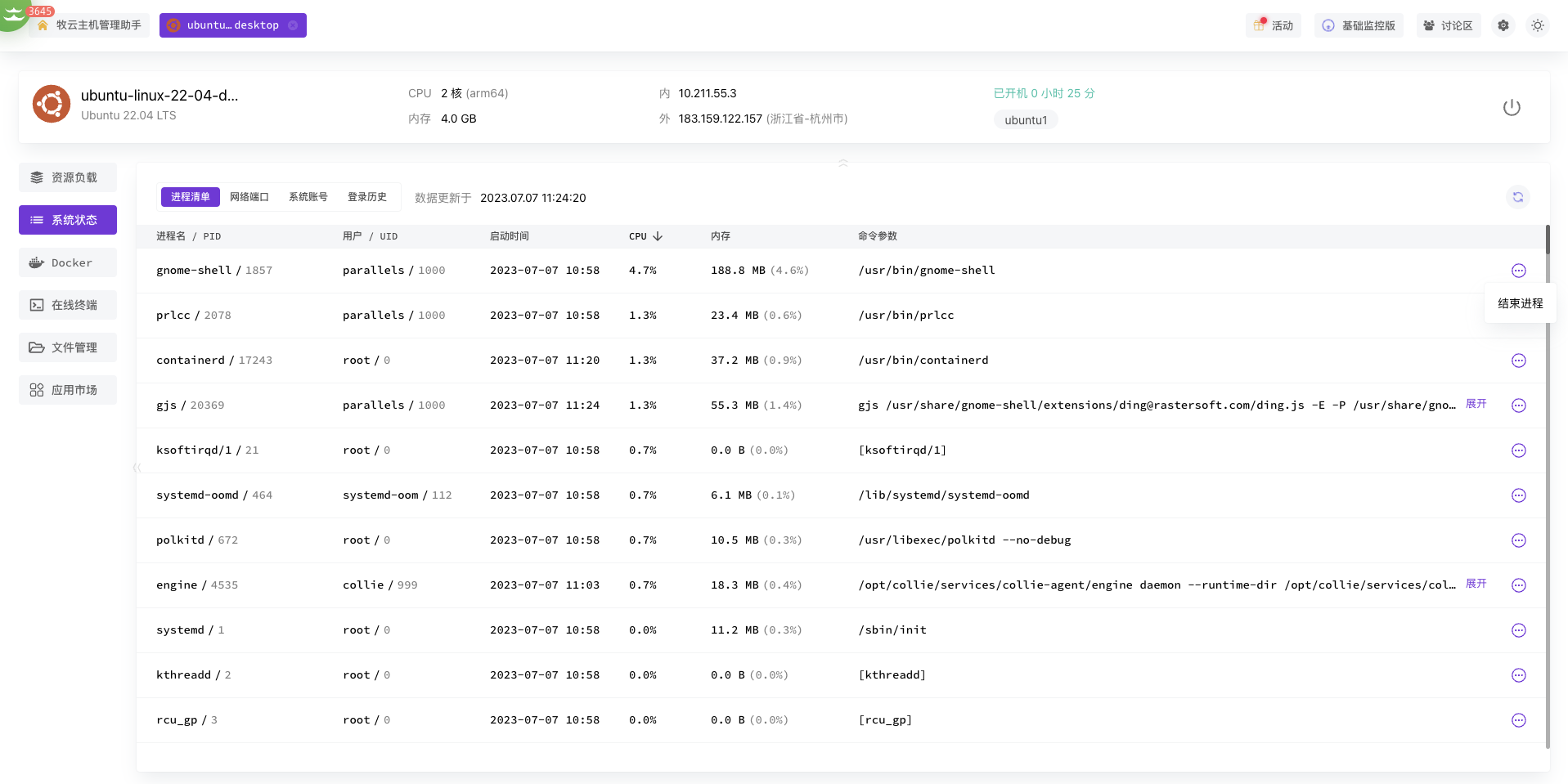
Task: Select the ubuntu...desktop tab
Action: click(x=232, y=25)
